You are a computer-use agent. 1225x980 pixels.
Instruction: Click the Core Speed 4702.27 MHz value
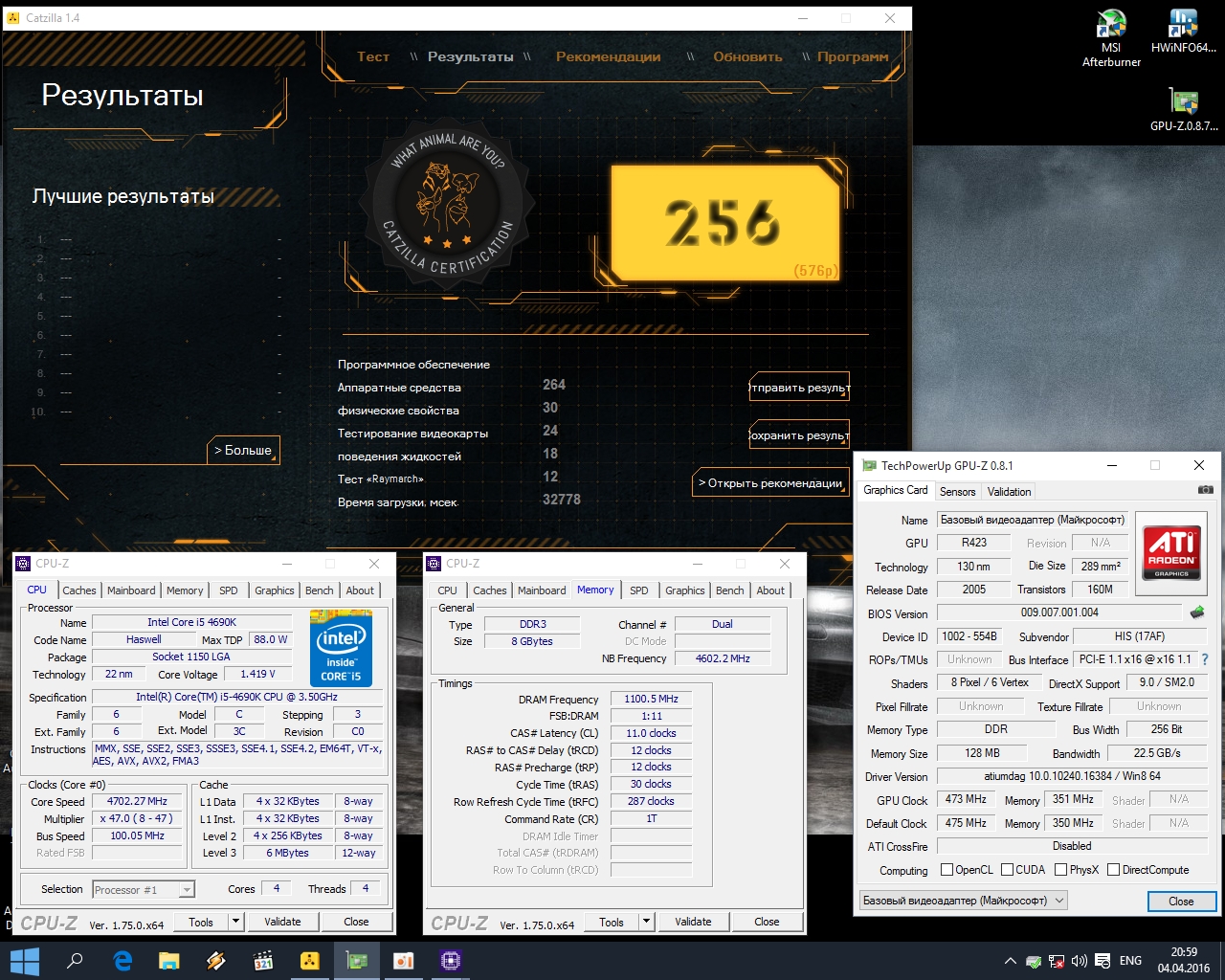point(137,802)
